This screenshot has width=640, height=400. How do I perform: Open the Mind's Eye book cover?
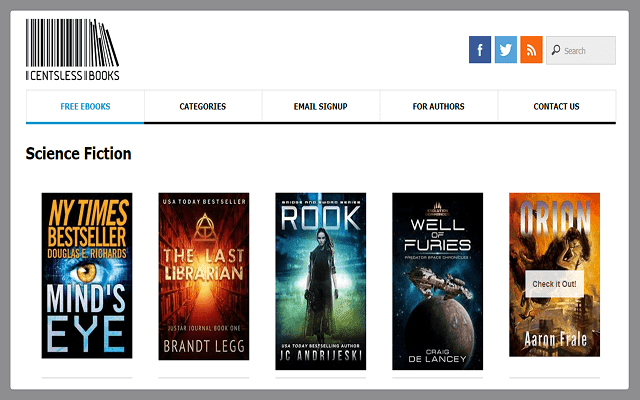87,275
